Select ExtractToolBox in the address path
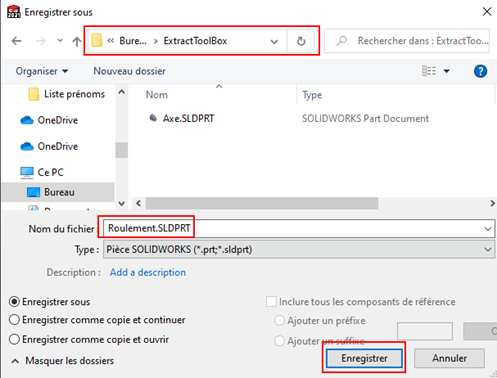The image size is (497, 378). click(x=195, y=41)
